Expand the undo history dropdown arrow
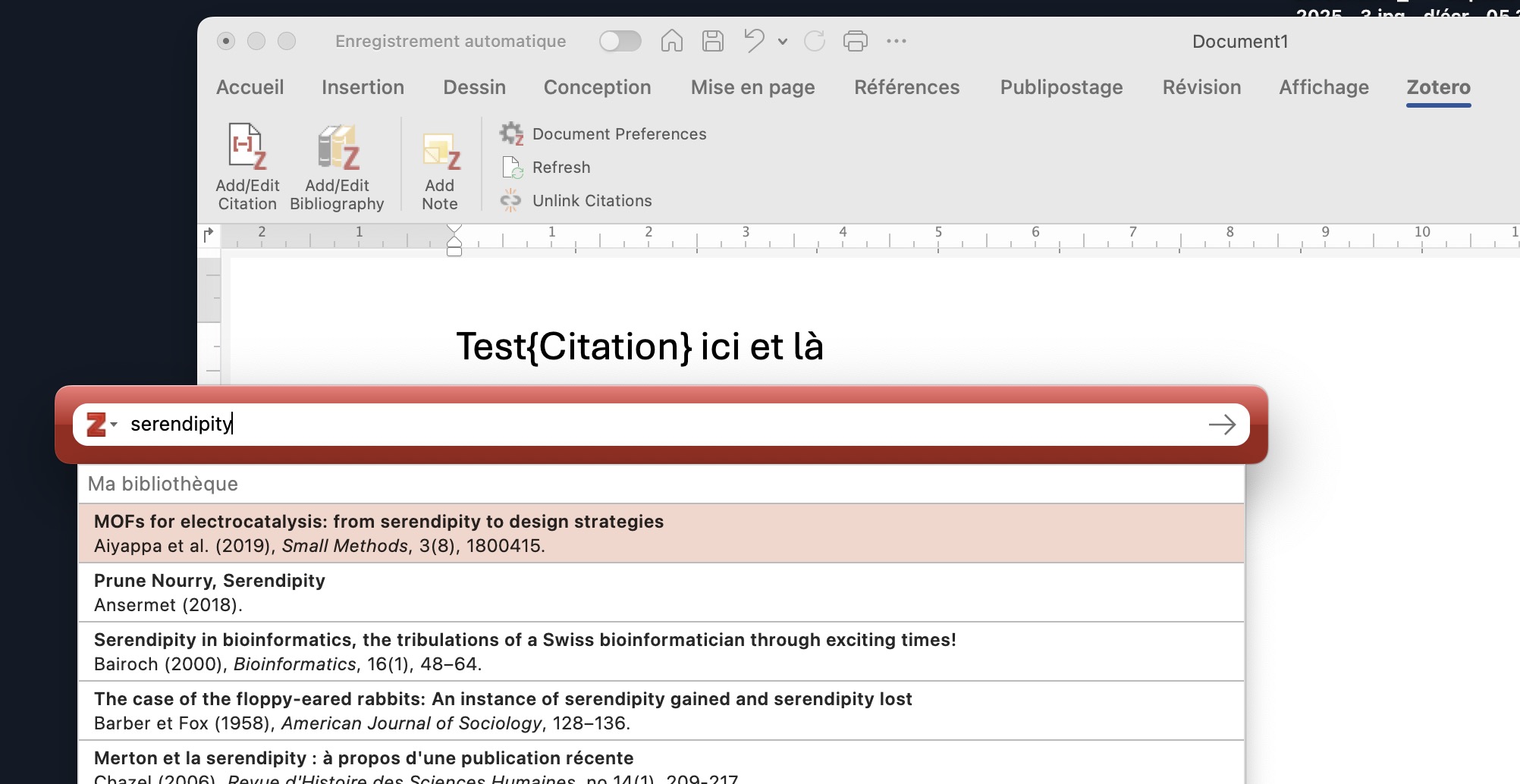The width and height of the screenshot is (1520, 784). [x=783, y=42]
